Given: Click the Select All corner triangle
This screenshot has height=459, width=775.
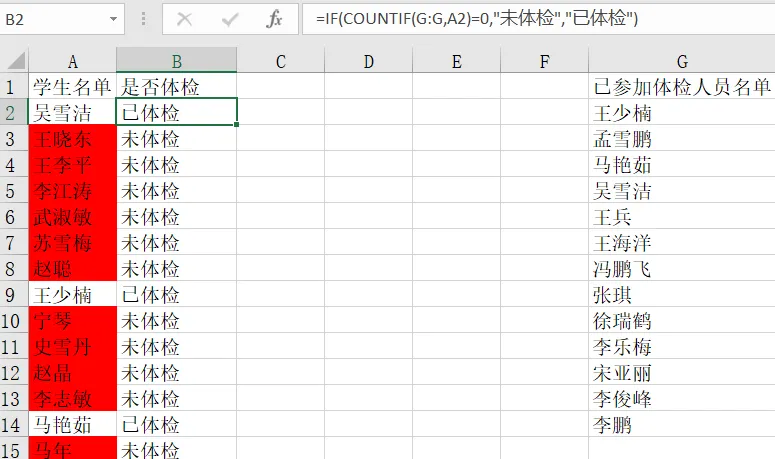Looking at the screenshot, I should [14, 62].
